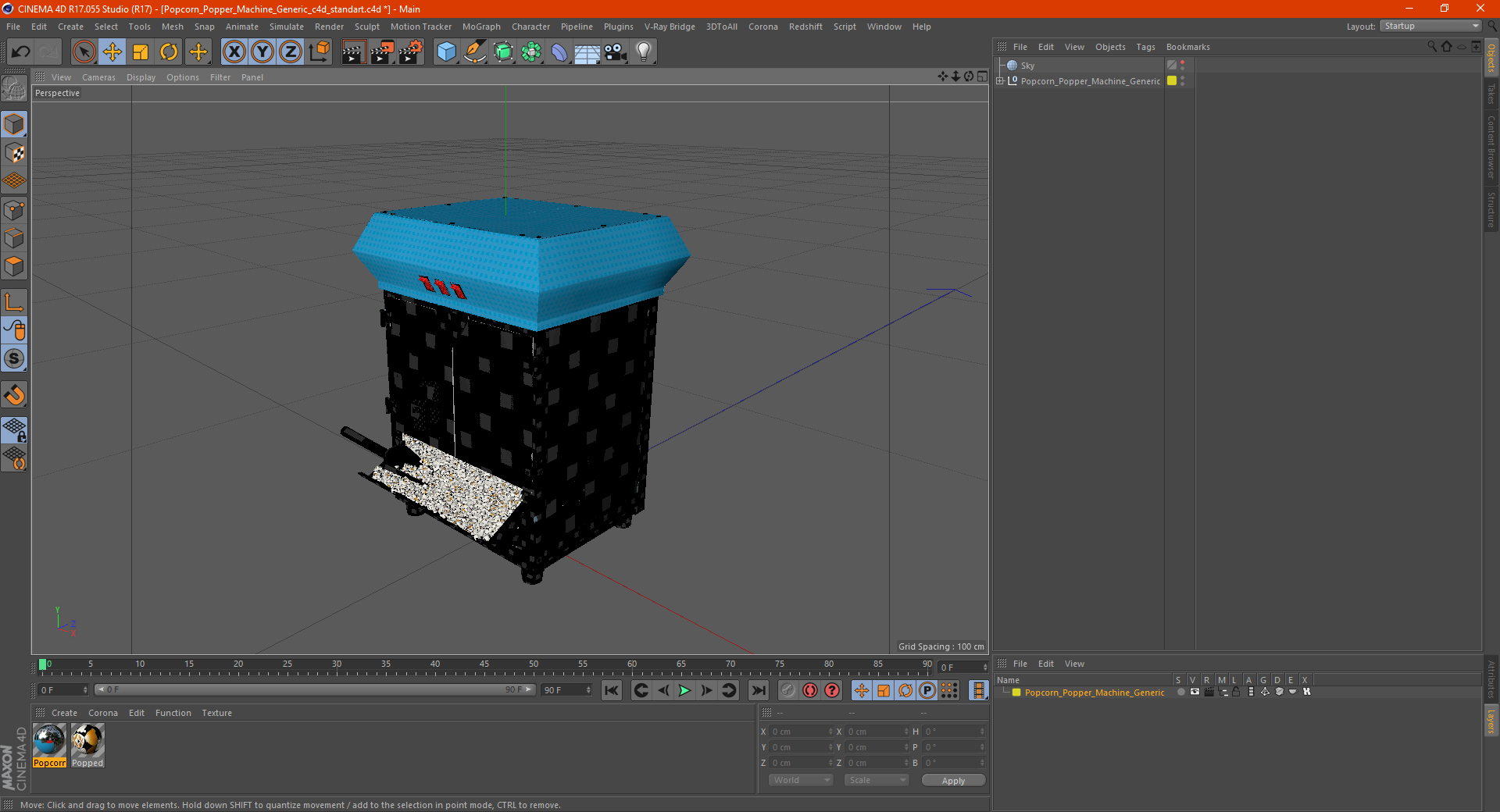The width and height of the screenshot is (1500, 812).
Task: Open the World coordinate dropdown
Action: 801,780
